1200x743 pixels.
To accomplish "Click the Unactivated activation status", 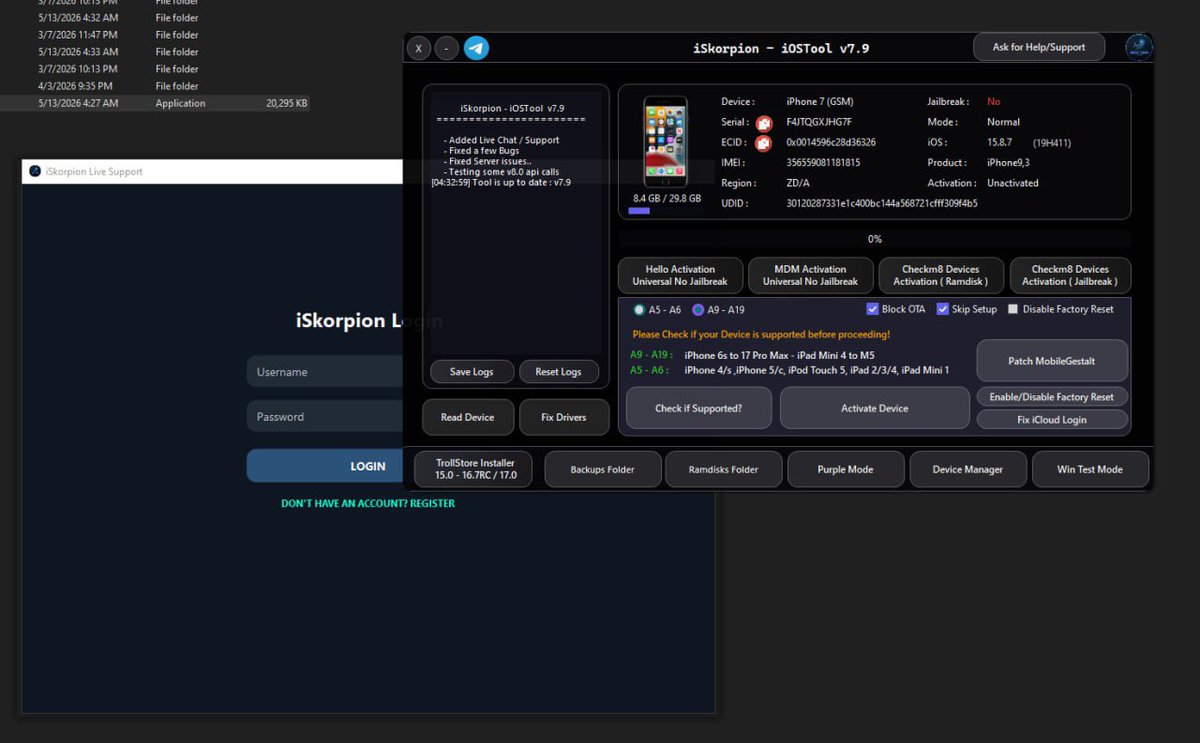I will pyautogui.click(x=1013, y=183).
